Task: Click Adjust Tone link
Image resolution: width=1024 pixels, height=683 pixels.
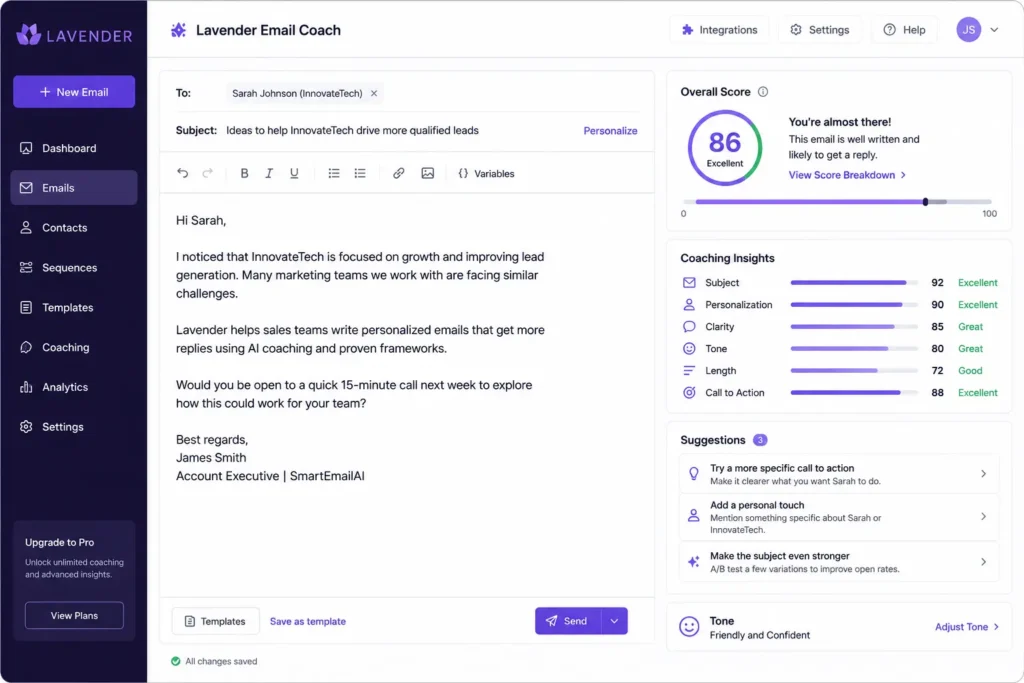Action: pyautogui.click(x=967, y=627)
